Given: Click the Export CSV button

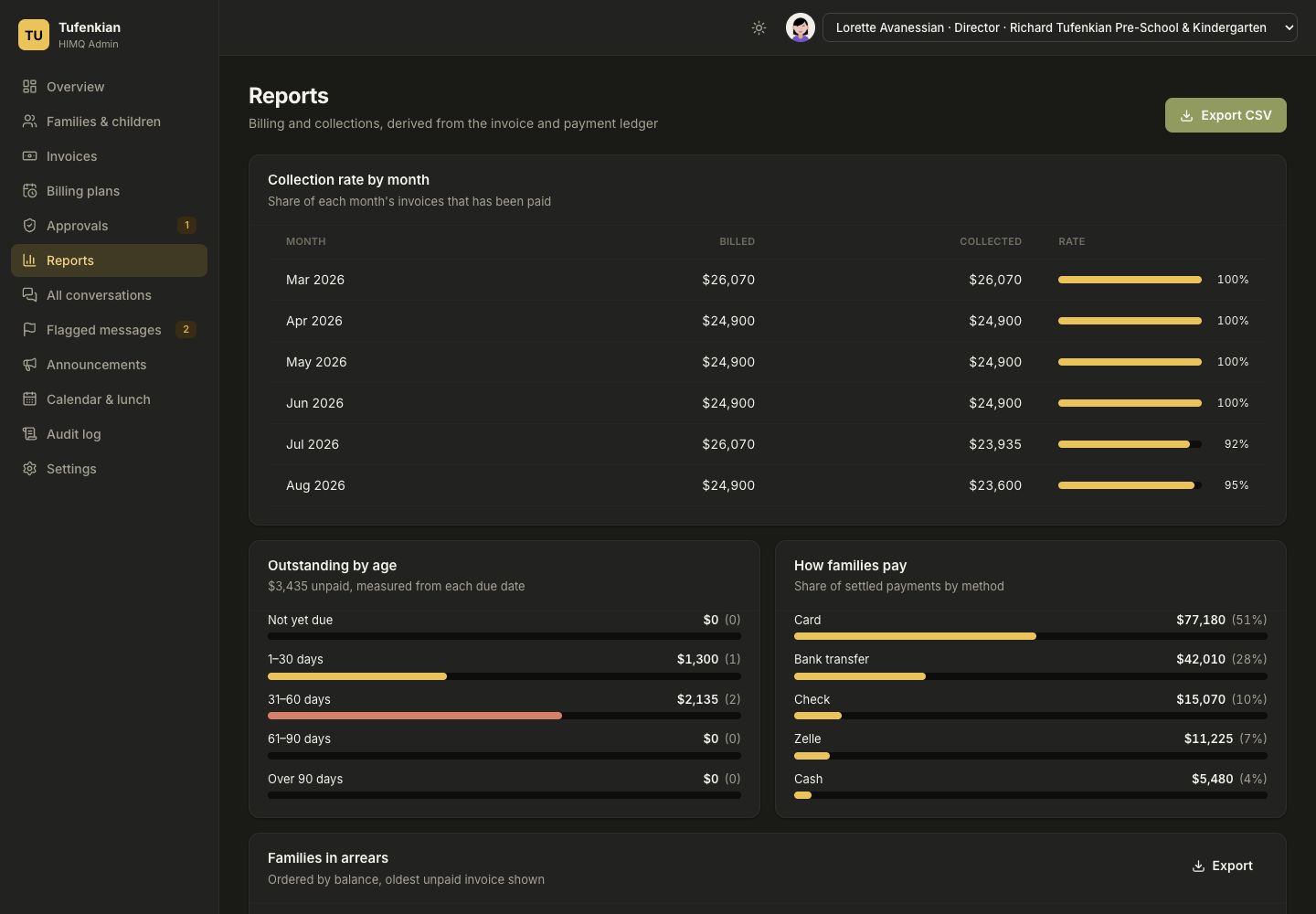Looking at the screenshot, I should [x=1226, y=115].
